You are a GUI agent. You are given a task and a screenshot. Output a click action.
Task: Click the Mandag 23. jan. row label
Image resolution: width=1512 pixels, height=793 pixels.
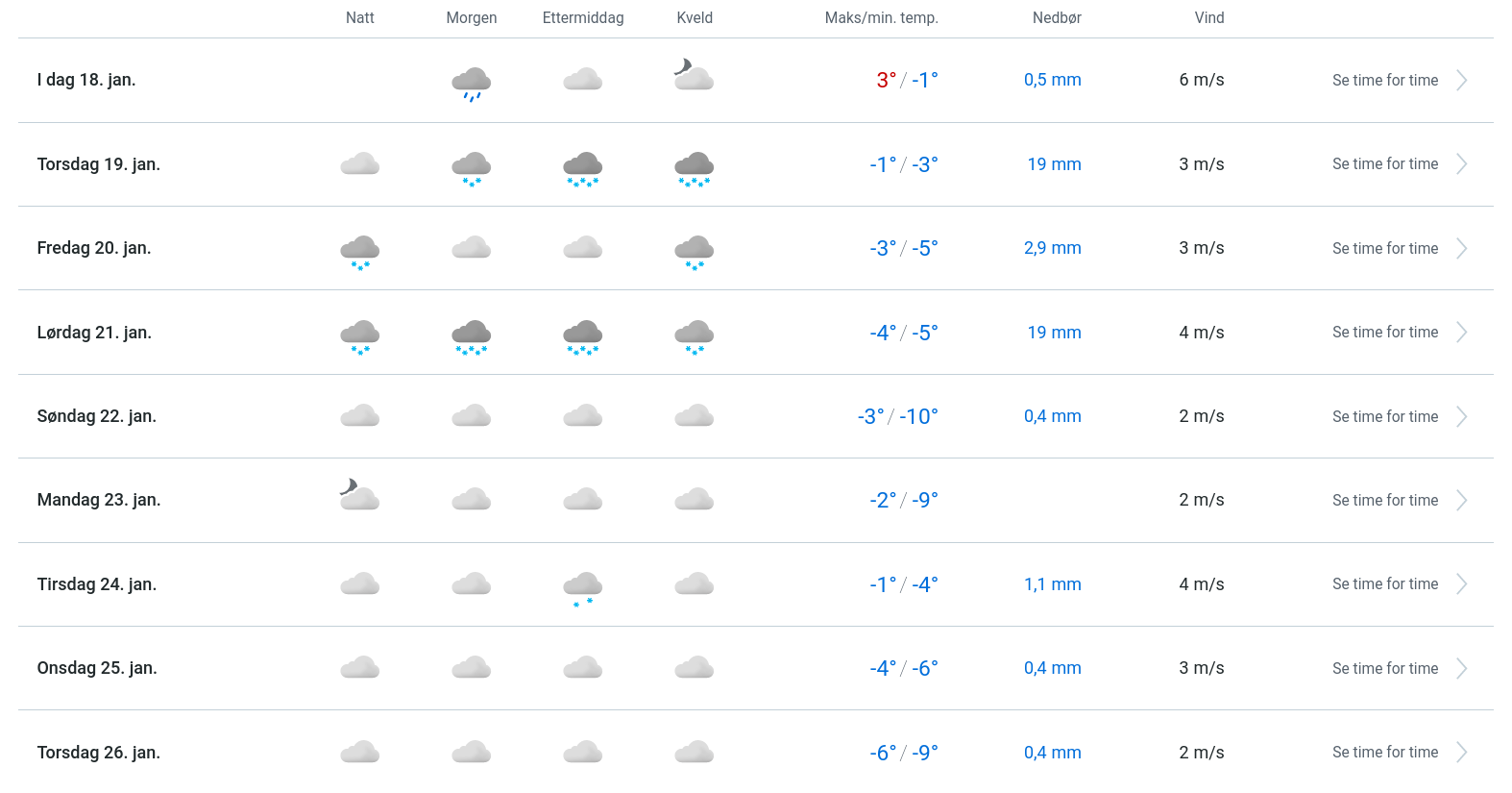pyautogui.click(x=99, y=500)
